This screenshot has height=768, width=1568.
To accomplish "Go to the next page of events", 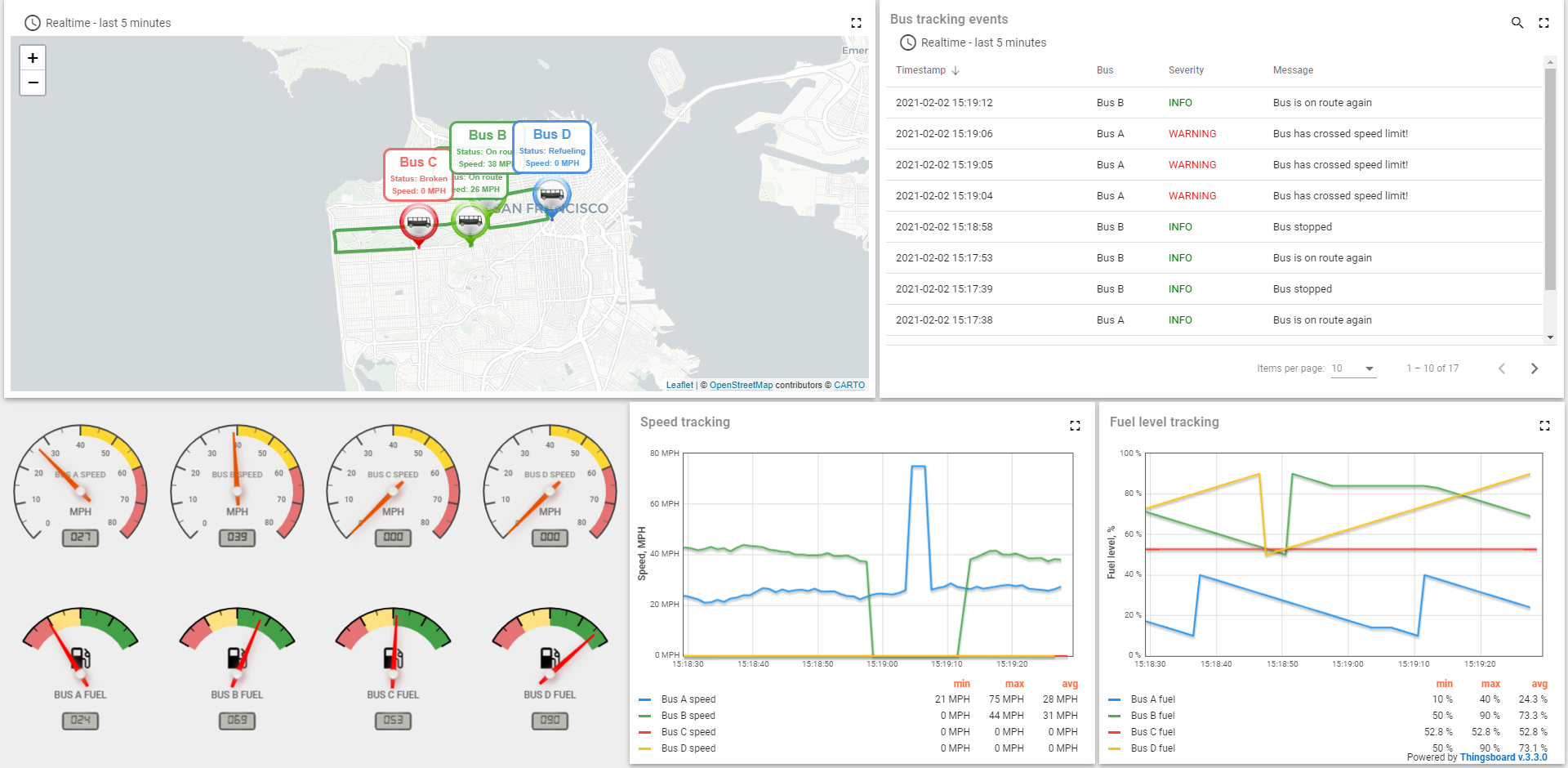I will click(1535, 368).
